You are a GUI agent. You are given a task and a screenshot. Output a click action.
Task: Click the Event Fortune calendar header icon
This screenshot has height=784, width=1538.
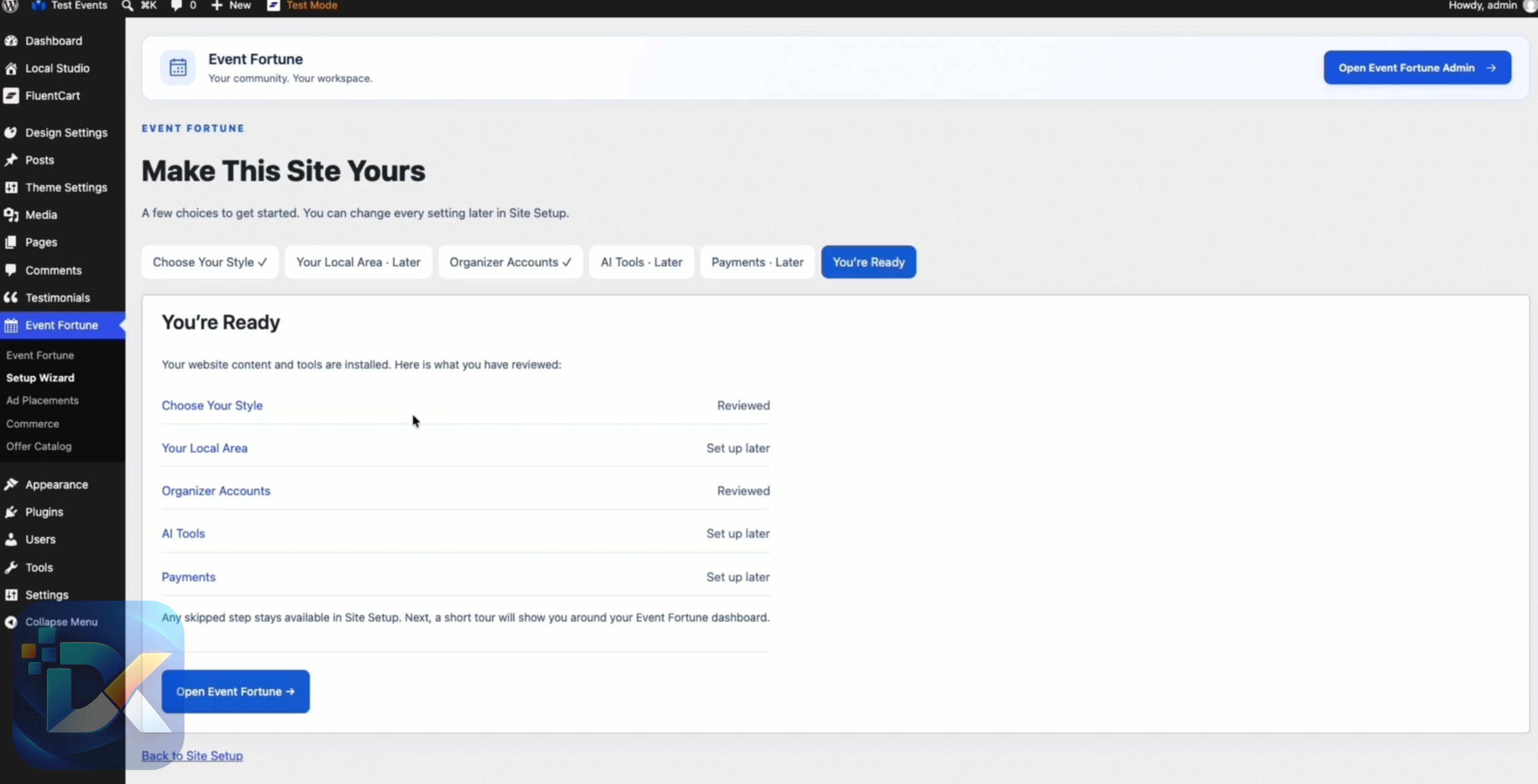[x=178, y=68]
